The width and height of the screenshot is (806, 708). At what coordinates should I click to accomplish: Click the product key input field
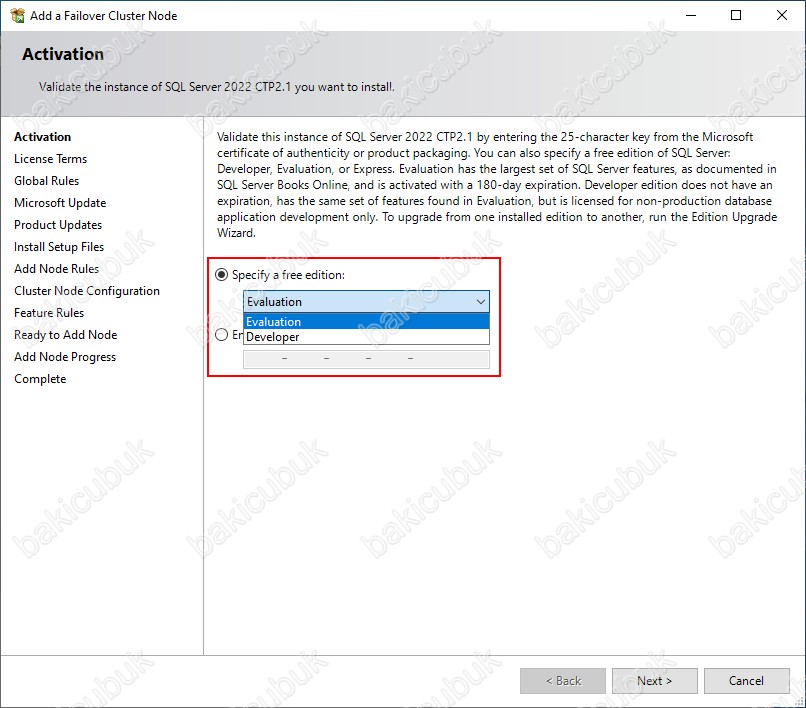pos(367,358)
